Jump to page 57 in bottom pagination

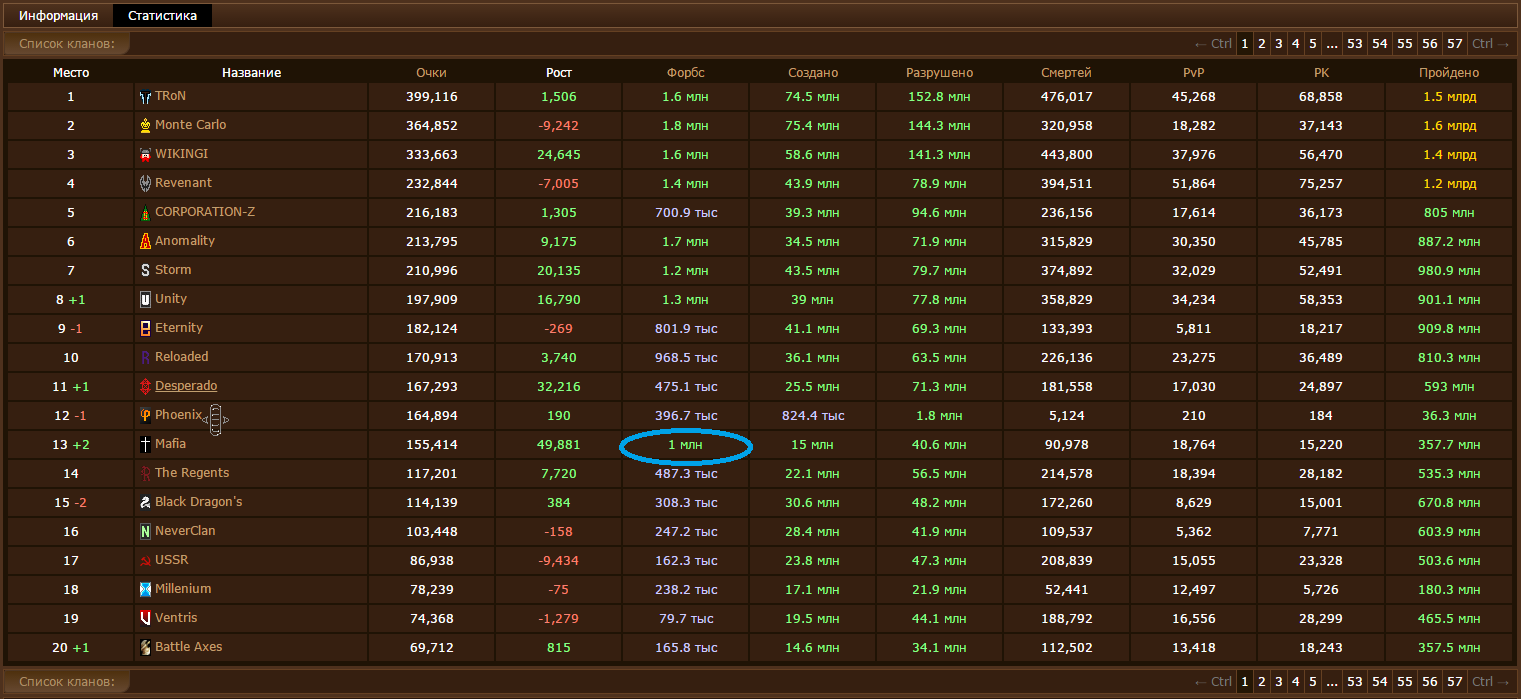(x=1455, y=682)
